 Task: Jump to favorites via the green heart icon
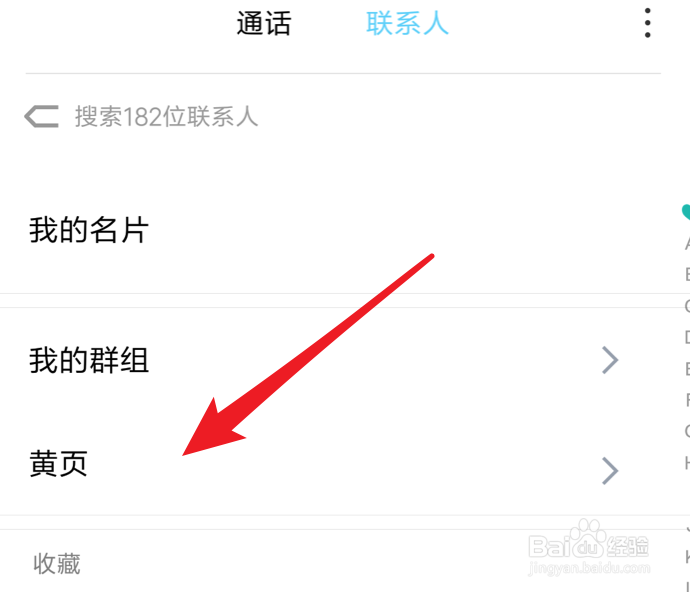click(686, 212)
